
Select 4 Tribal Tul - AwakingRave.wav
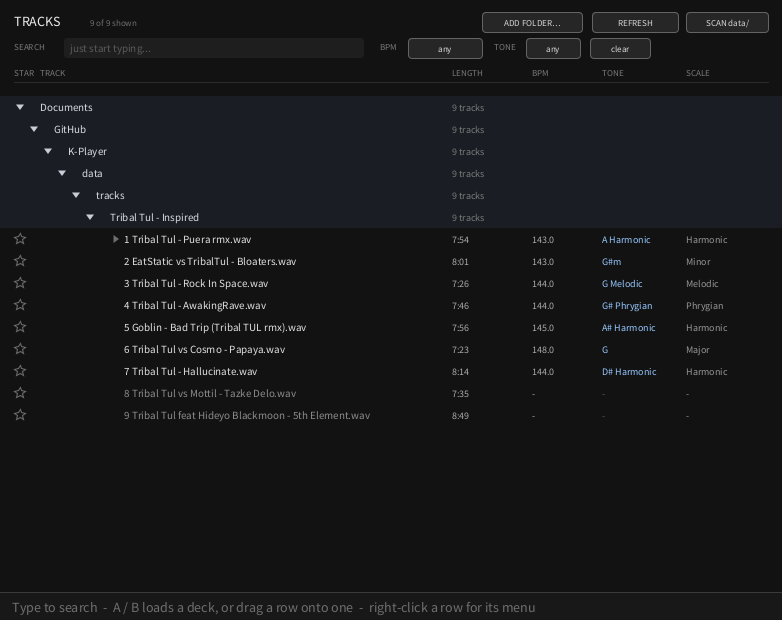[x=391, y=305]
